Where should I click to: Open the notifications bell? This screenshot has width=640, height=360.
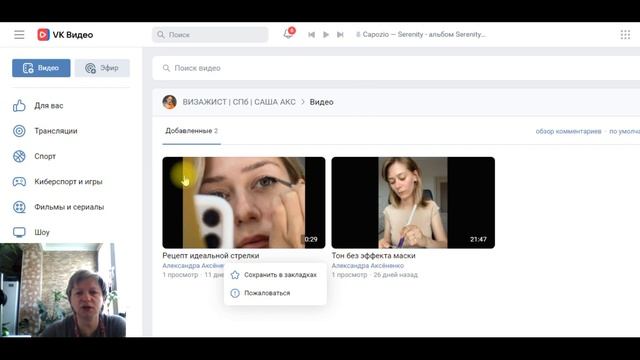click(x=288, y=34)
